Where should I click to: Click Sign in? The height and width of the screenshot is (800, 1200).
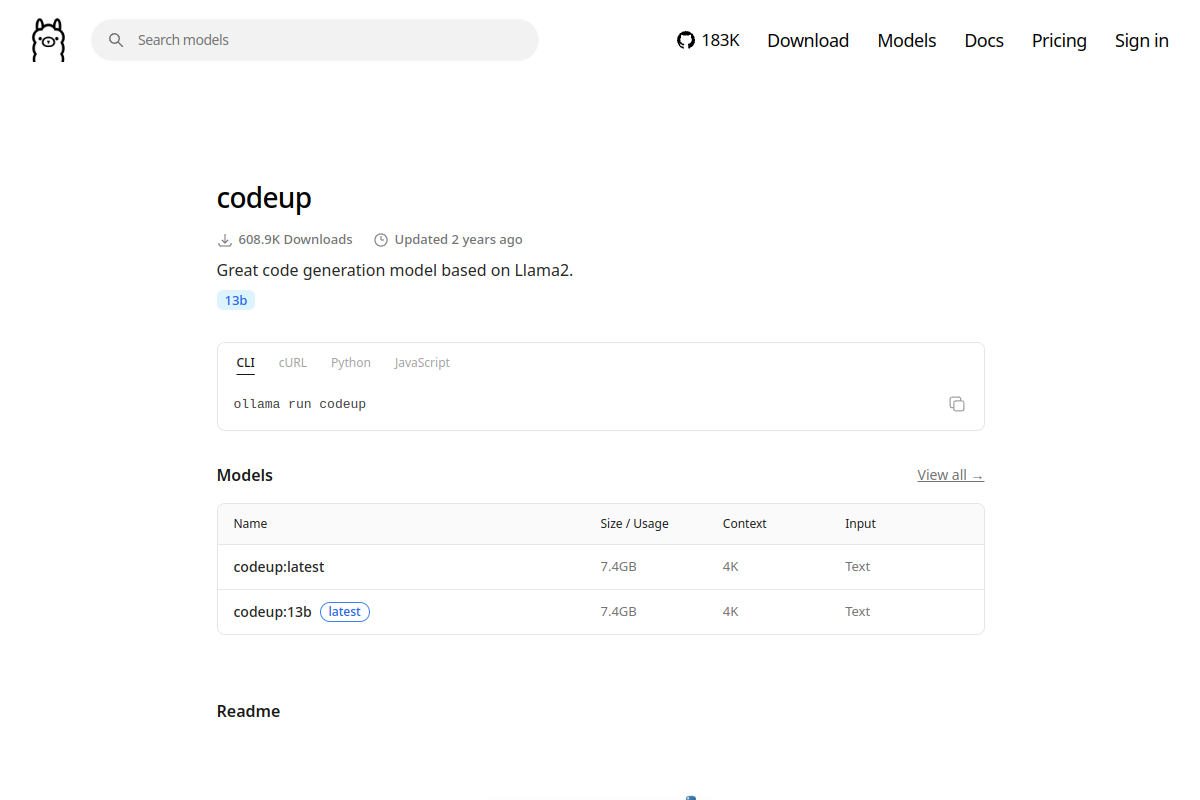tap(1142, 40)
